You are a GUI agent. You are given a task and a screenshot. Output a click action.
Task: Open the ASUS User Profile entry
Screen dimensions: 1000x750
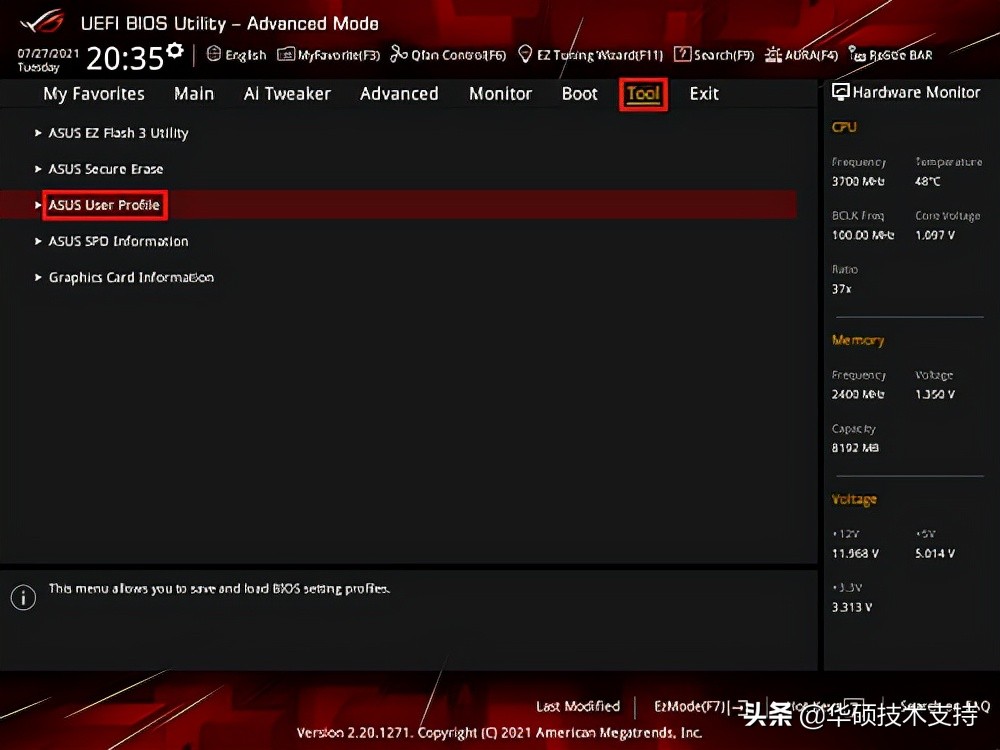pyautogui.click(x=105, y=205)
